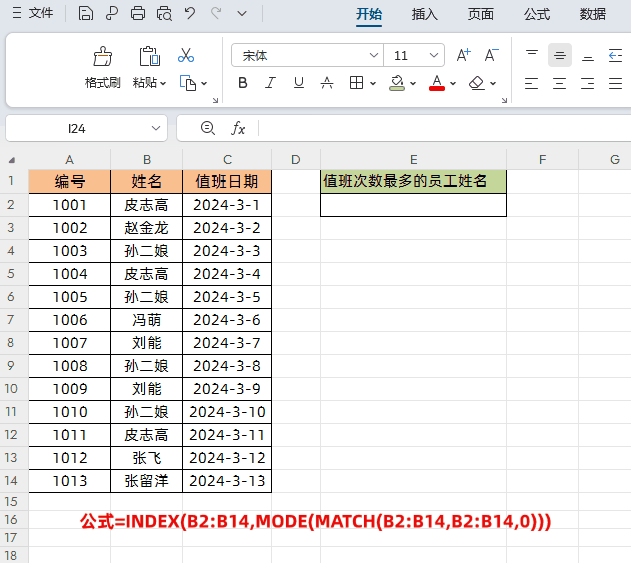The image size is (631, 563).
Task: Click the Save icon in quick access toolbar
Action: [86, 13]
